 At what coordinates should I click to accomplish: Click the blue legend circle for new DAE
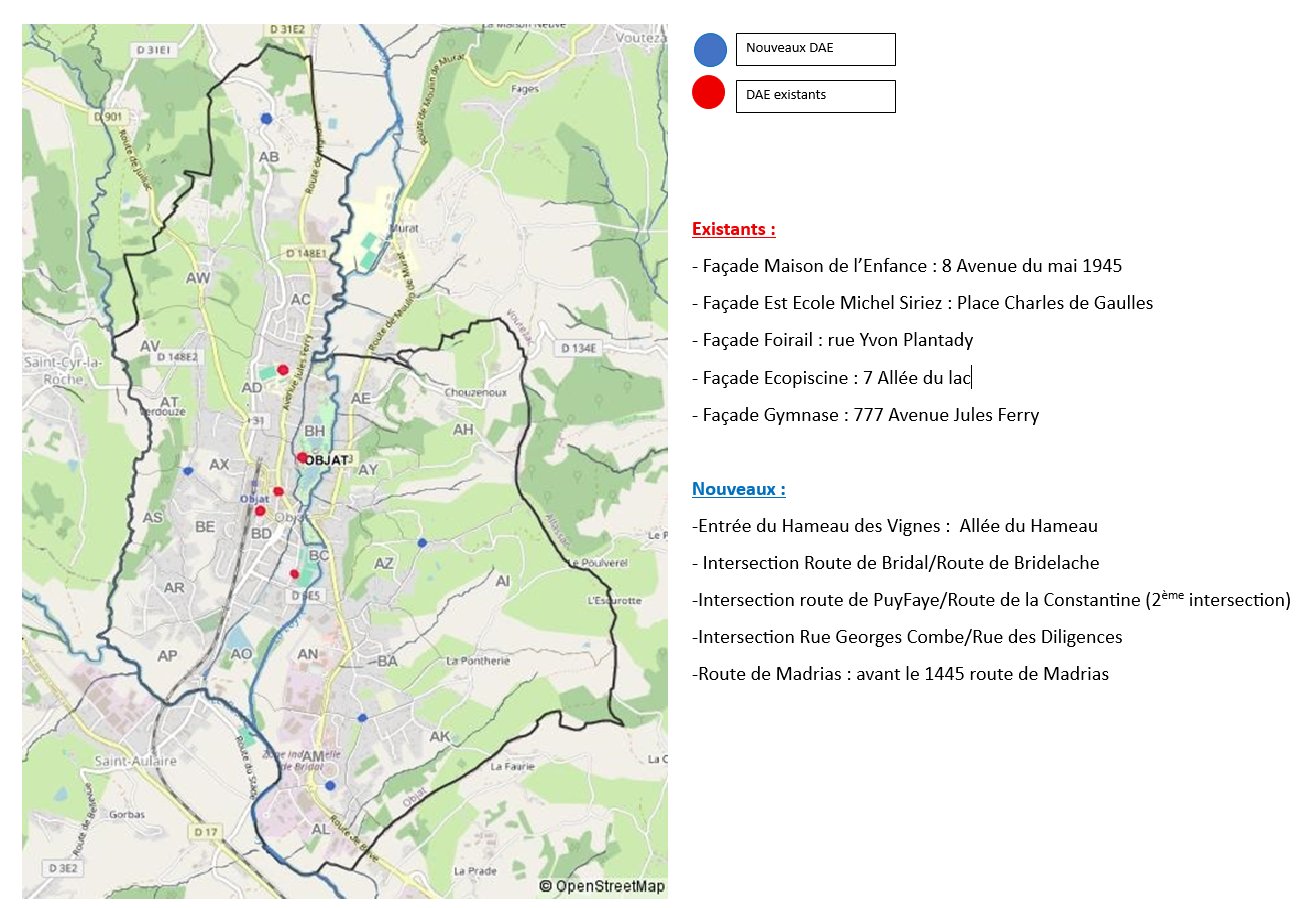(709, 50)
